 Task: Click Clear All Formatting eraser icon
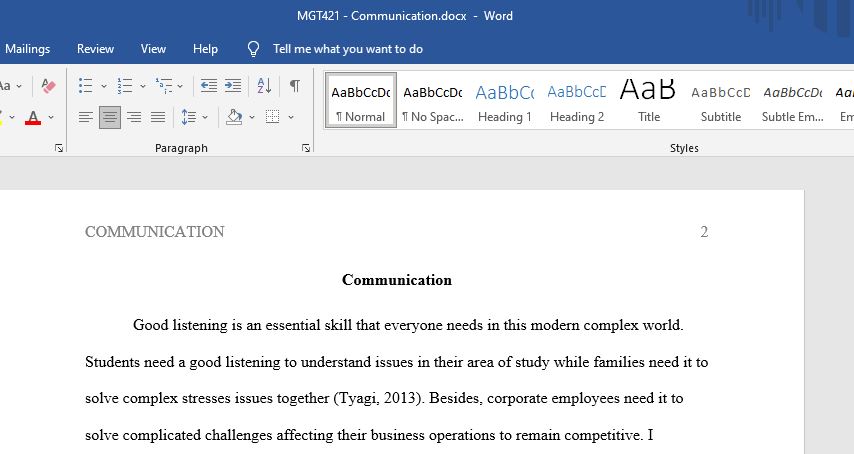pyautogui.click(x=48, y=85)
